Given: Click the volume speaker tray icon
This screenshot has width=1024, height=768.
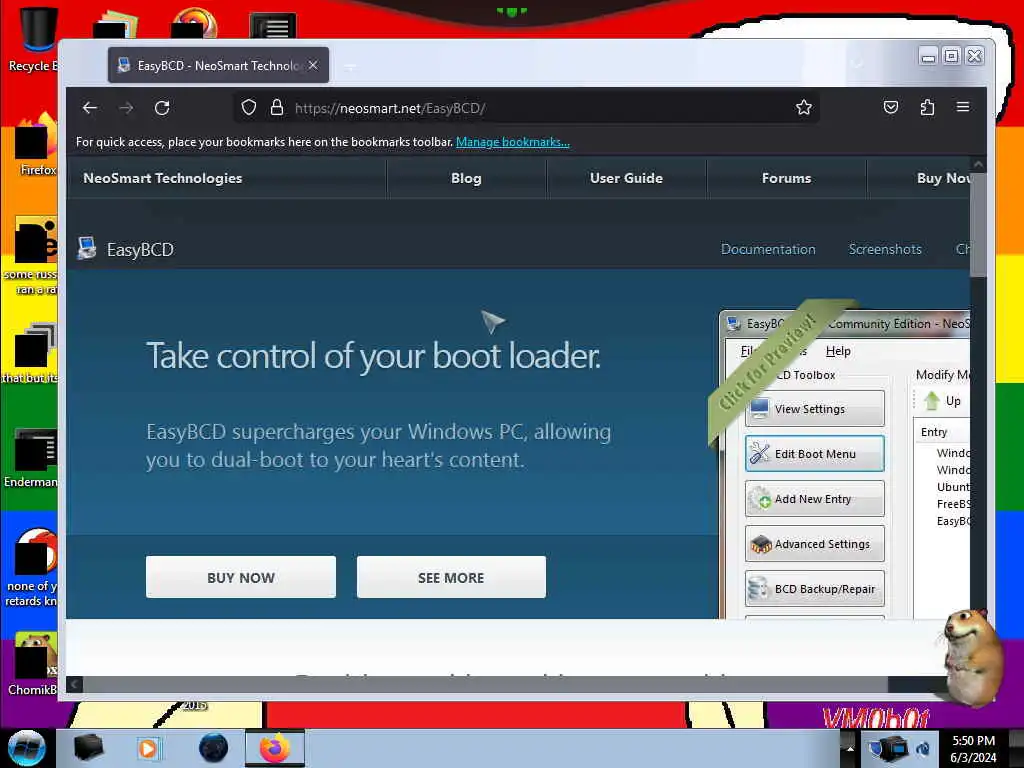Looking at the screenshot, I should point(923,748).
